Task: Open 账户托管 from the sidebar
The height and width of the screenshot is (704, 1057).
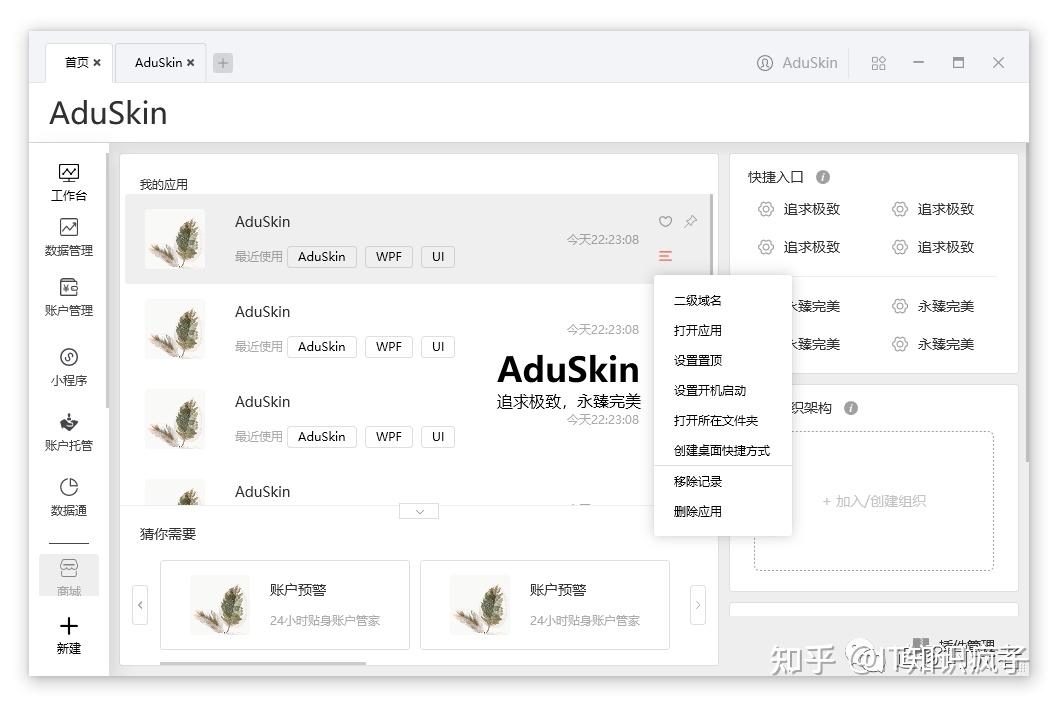Action: click(68, 430)
